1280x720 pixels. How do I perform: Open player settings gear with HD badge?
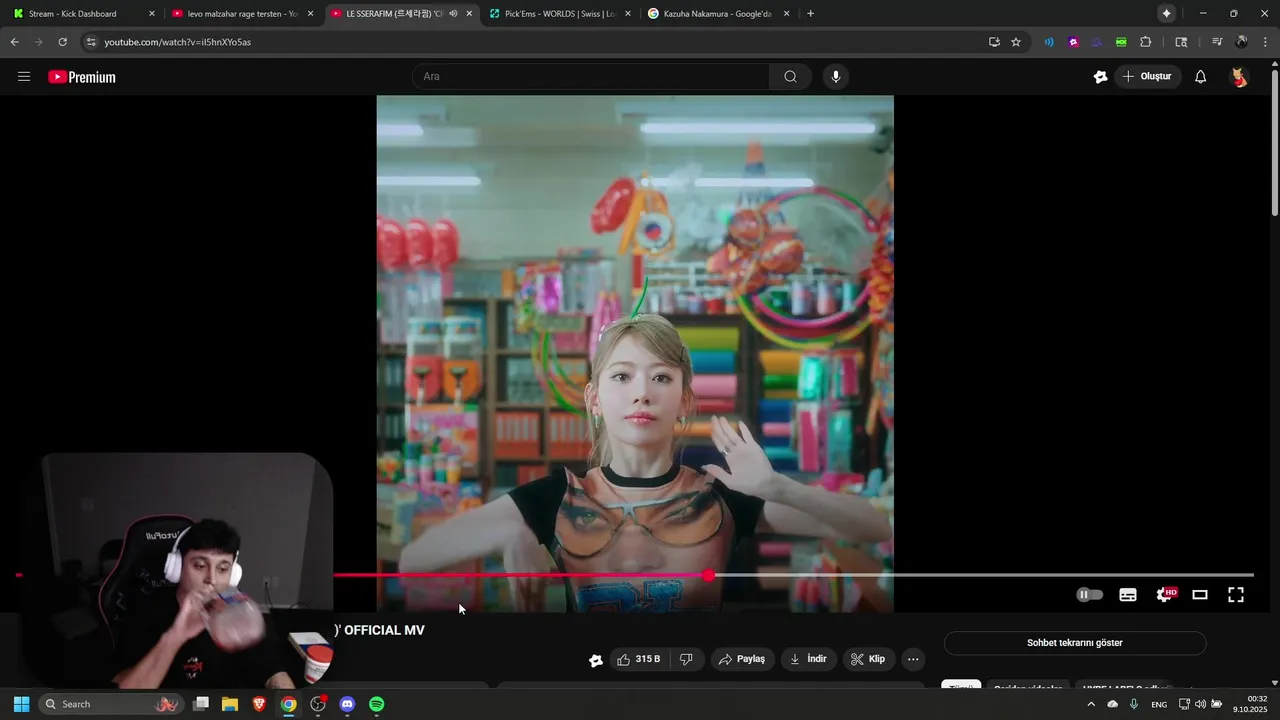click(1165, 595)
